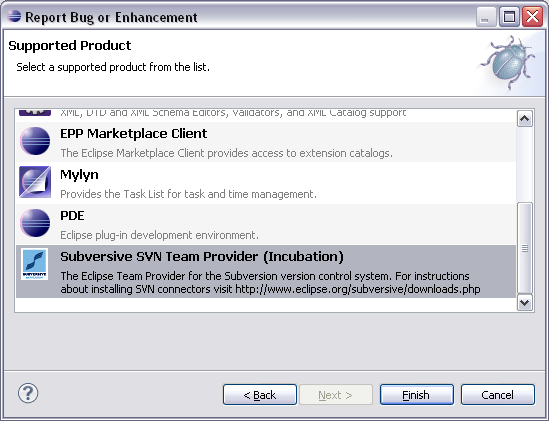Click the scrollbar track above the thumb
This screenshot has height=421, width=549.
pyautogui.click(x=524, y=165)
